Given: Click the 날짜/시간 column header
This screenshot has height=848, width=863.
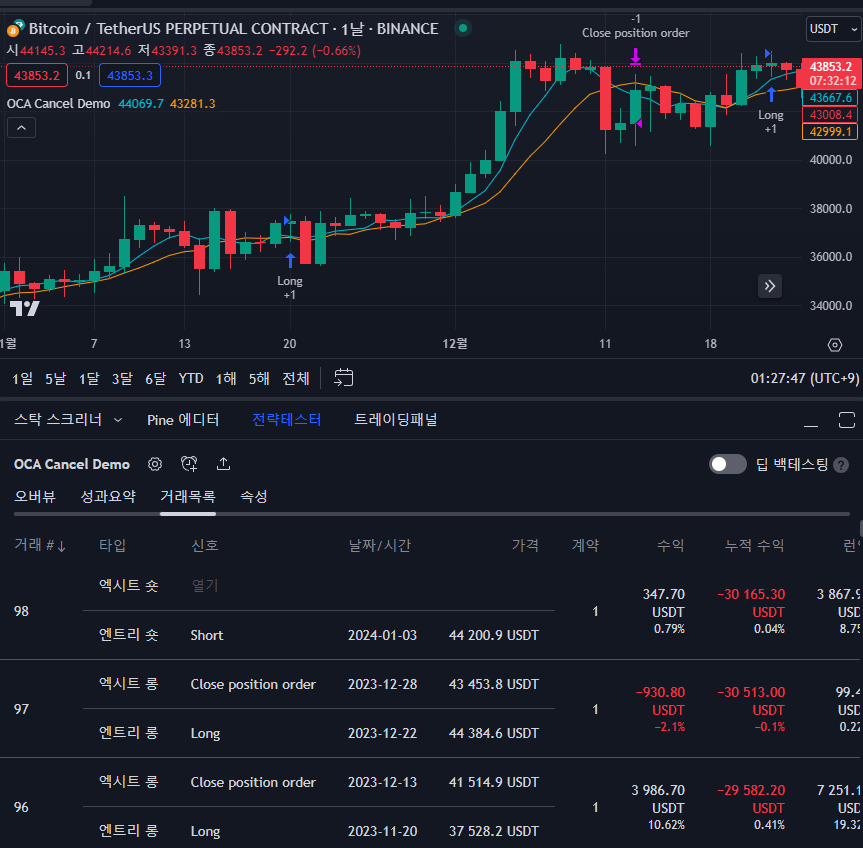Looking at the screenshot, I should tap(380, 545).
